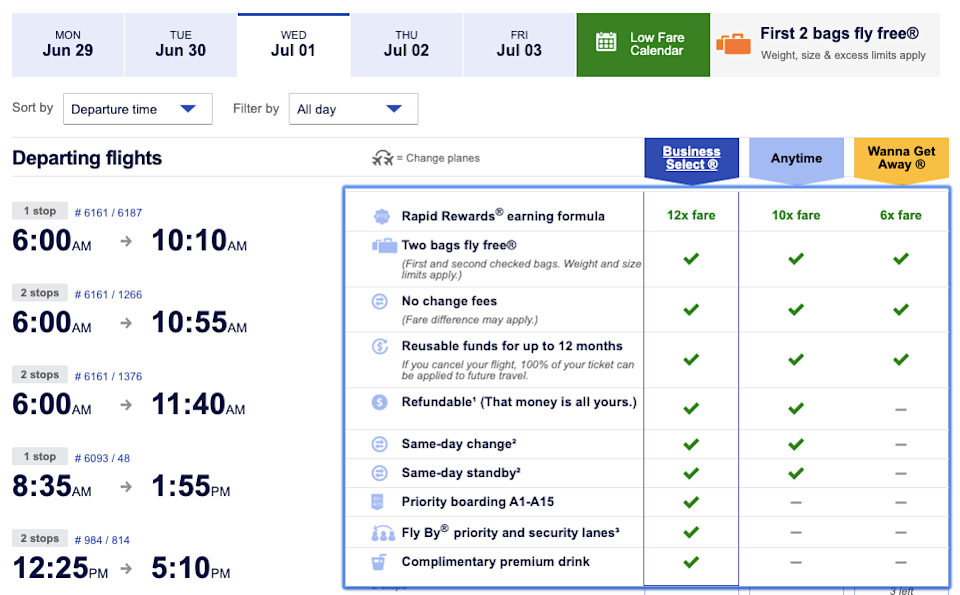The image size is (960, 595).
Task: Click the Wanna Get Away fare header
Action: point(901,158)
